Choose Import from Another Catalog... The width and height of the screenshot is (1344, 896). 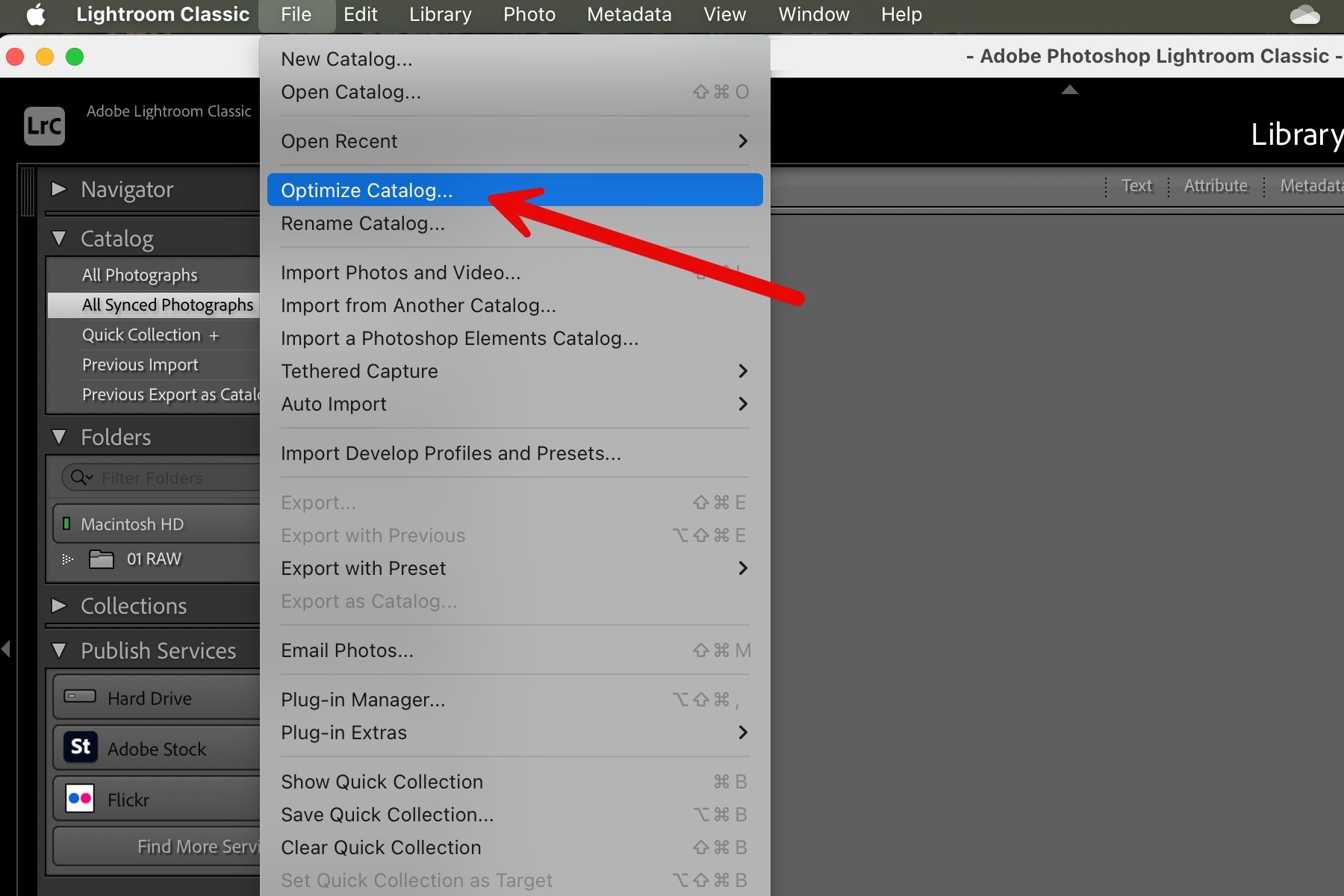514,305
